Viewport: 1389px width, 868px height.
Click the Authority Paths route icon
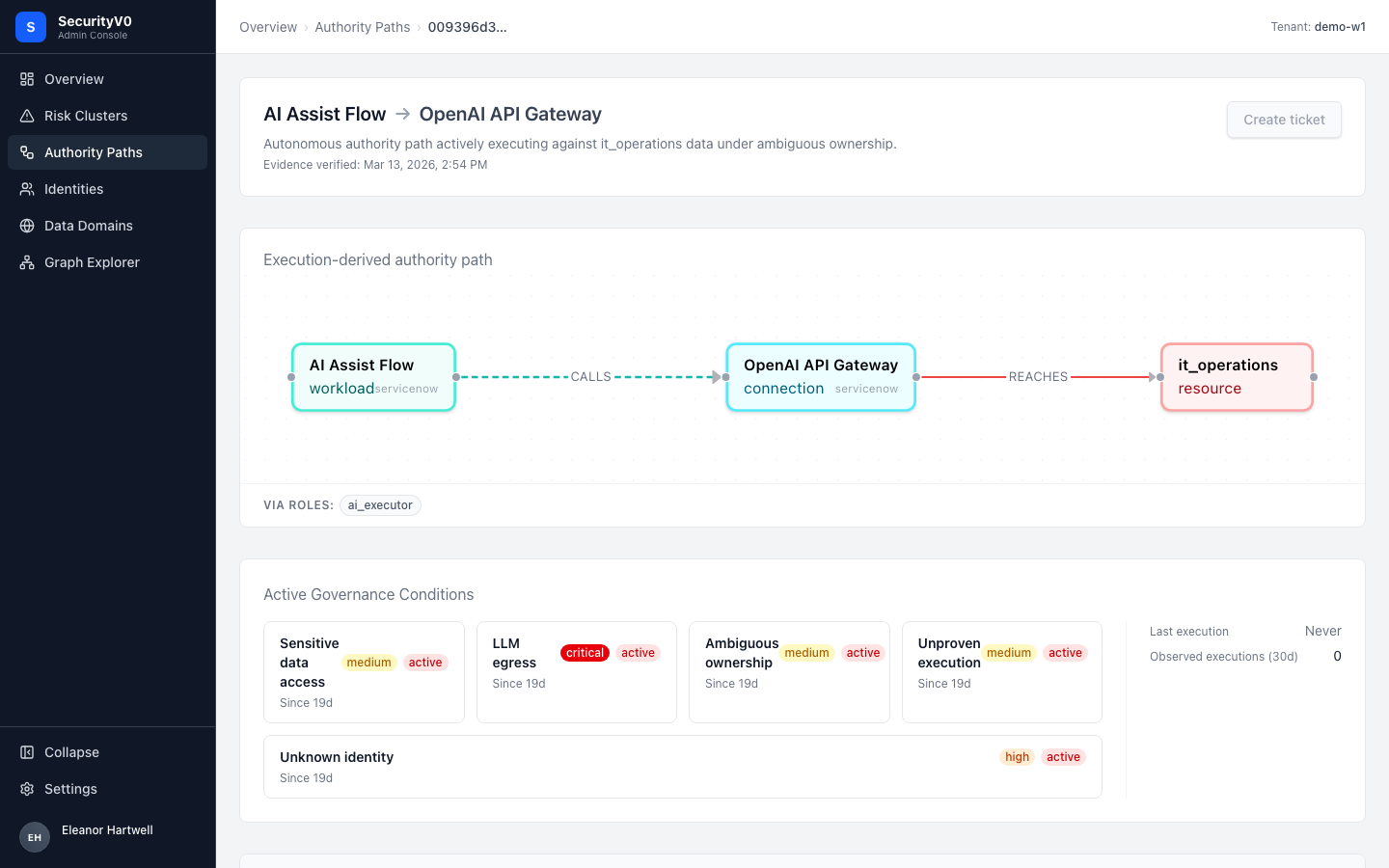(27, 152)
